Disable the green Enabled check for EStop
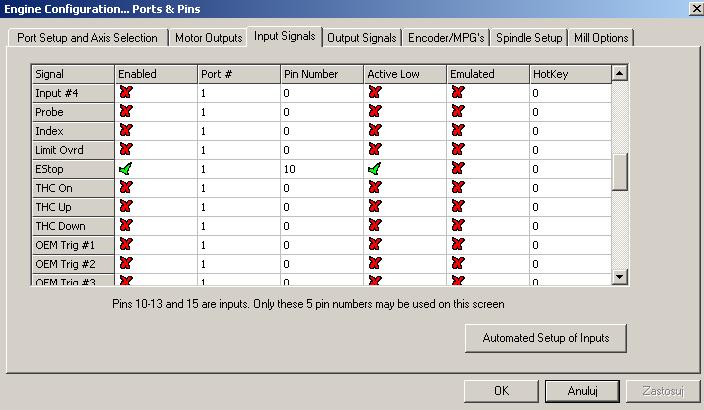 click(x=126, y=168)
